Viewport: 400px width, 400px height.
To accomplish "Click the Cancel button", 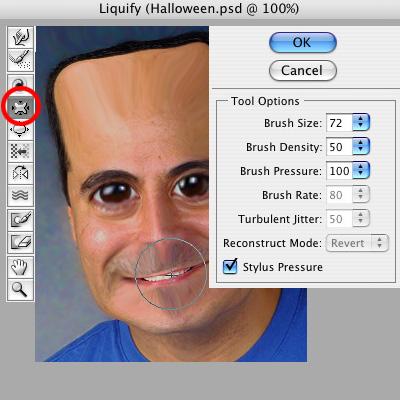I will tap(302, 71).
